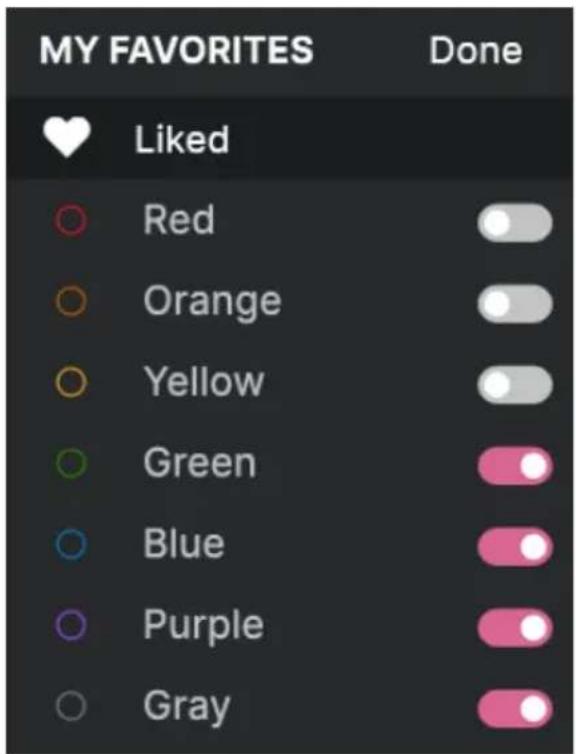Select the blue circle icon
576x754 pixels.
pyautogui.click(x=71, y=545)
